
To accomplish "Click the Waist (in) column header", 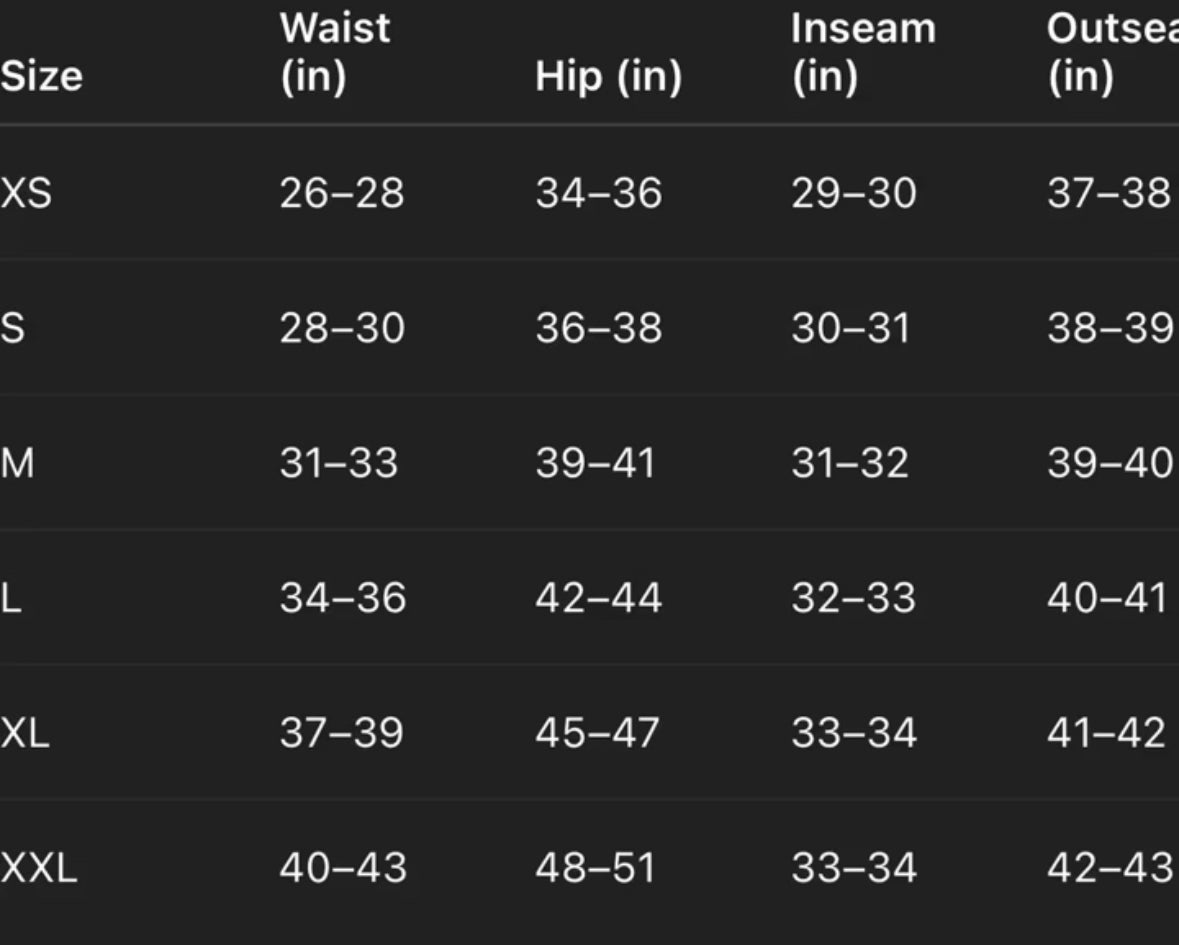I will 334,53.
